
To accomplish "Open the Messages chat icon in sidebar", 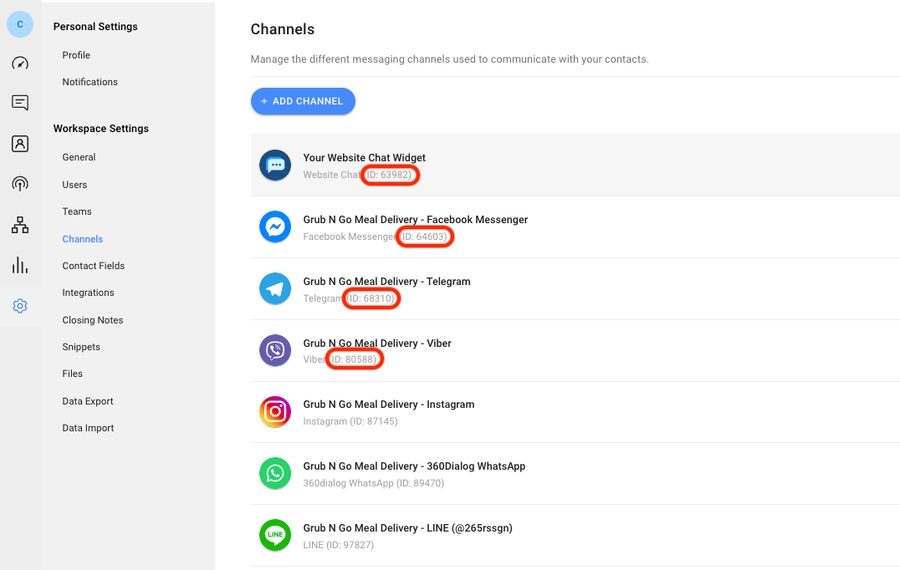I will click(20, 103).
